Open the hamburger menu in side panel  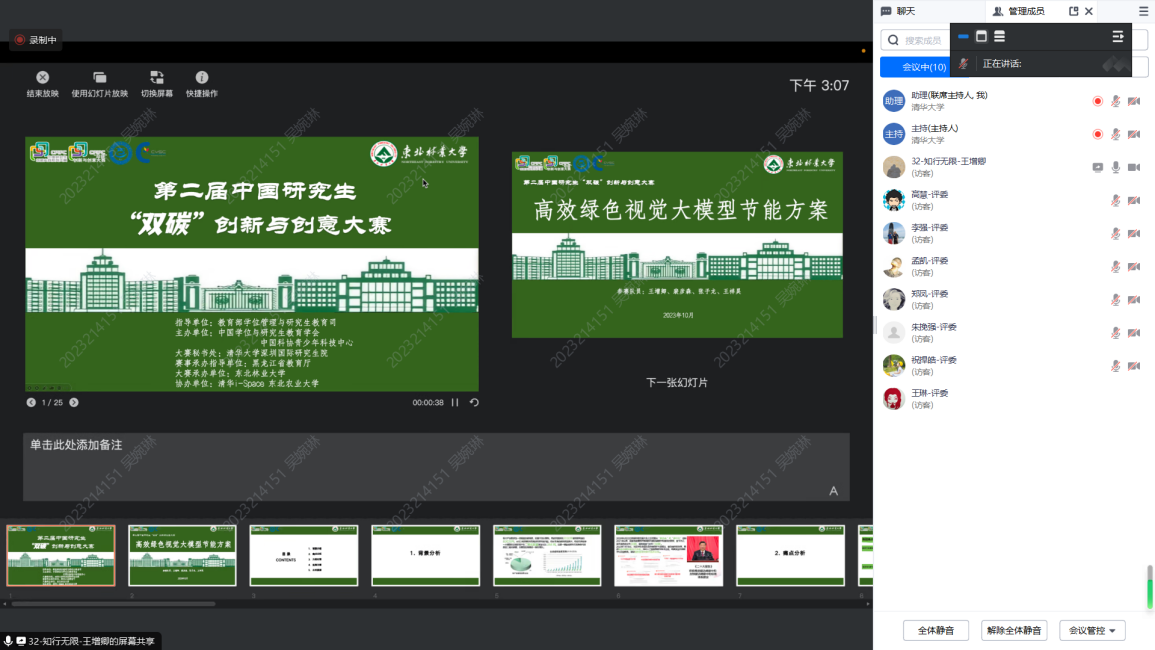[1143, 11]
